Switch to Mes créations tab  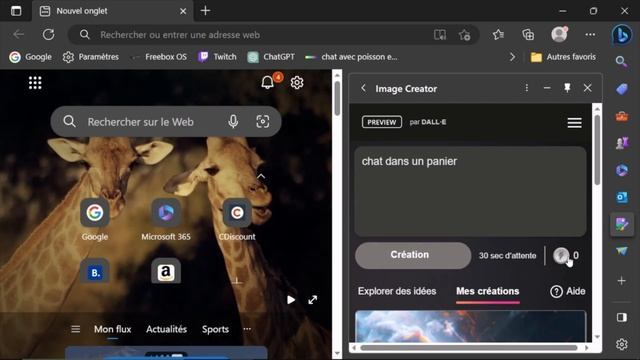[x=488, y=291]
